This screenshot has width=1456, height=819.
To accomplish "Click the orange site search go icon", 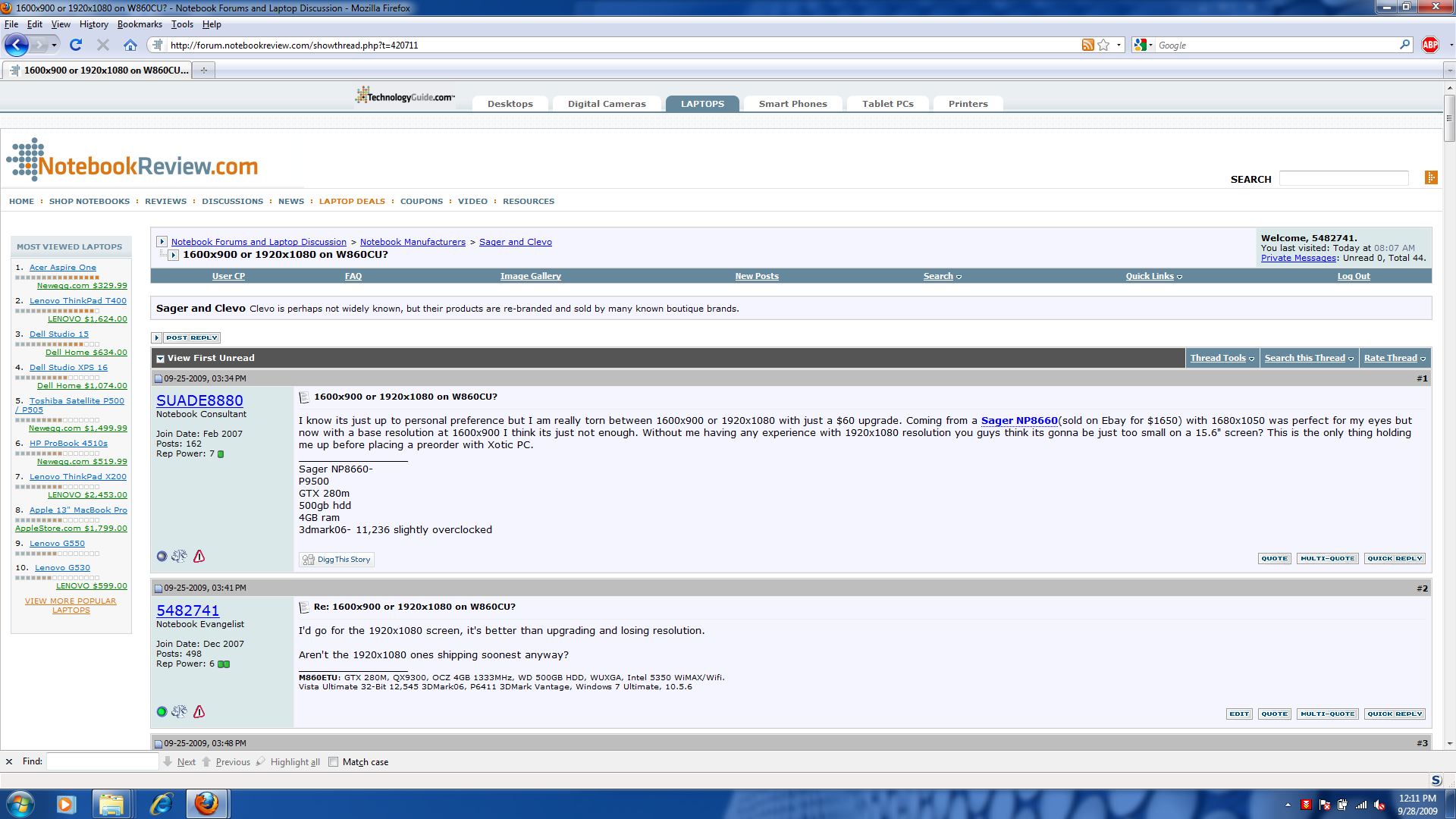I will pos(1431,177).
